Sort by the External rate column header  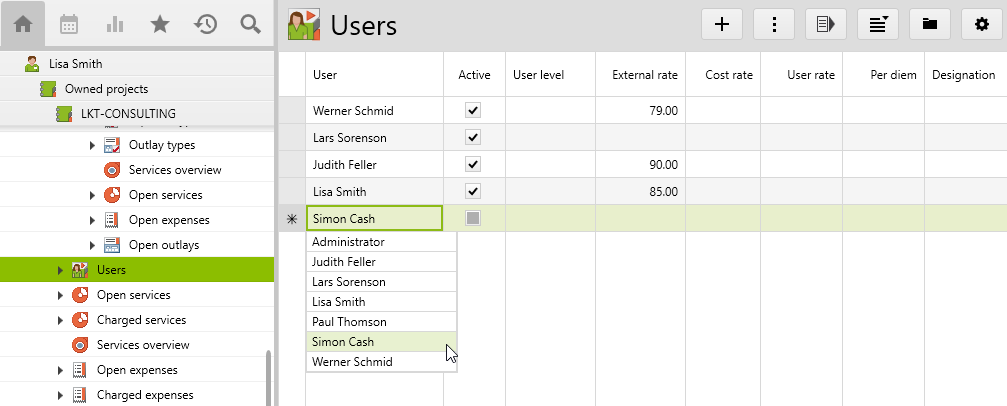645,75
